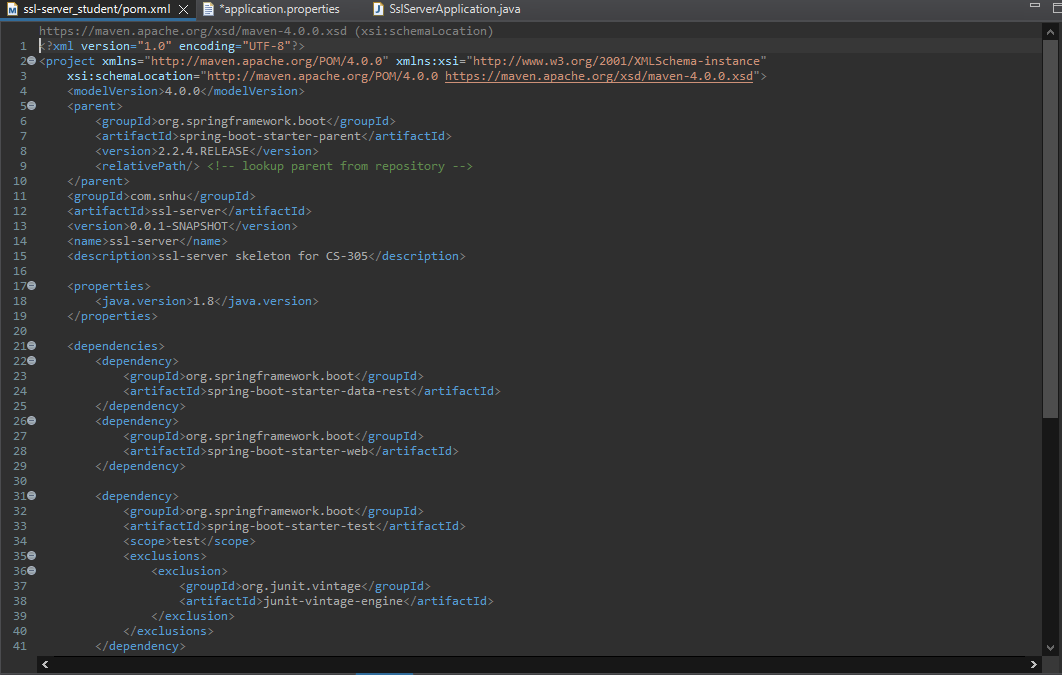Click the file icon on application.properties tab
Screen dimensions: 1062x675
[x=208, y=9]
